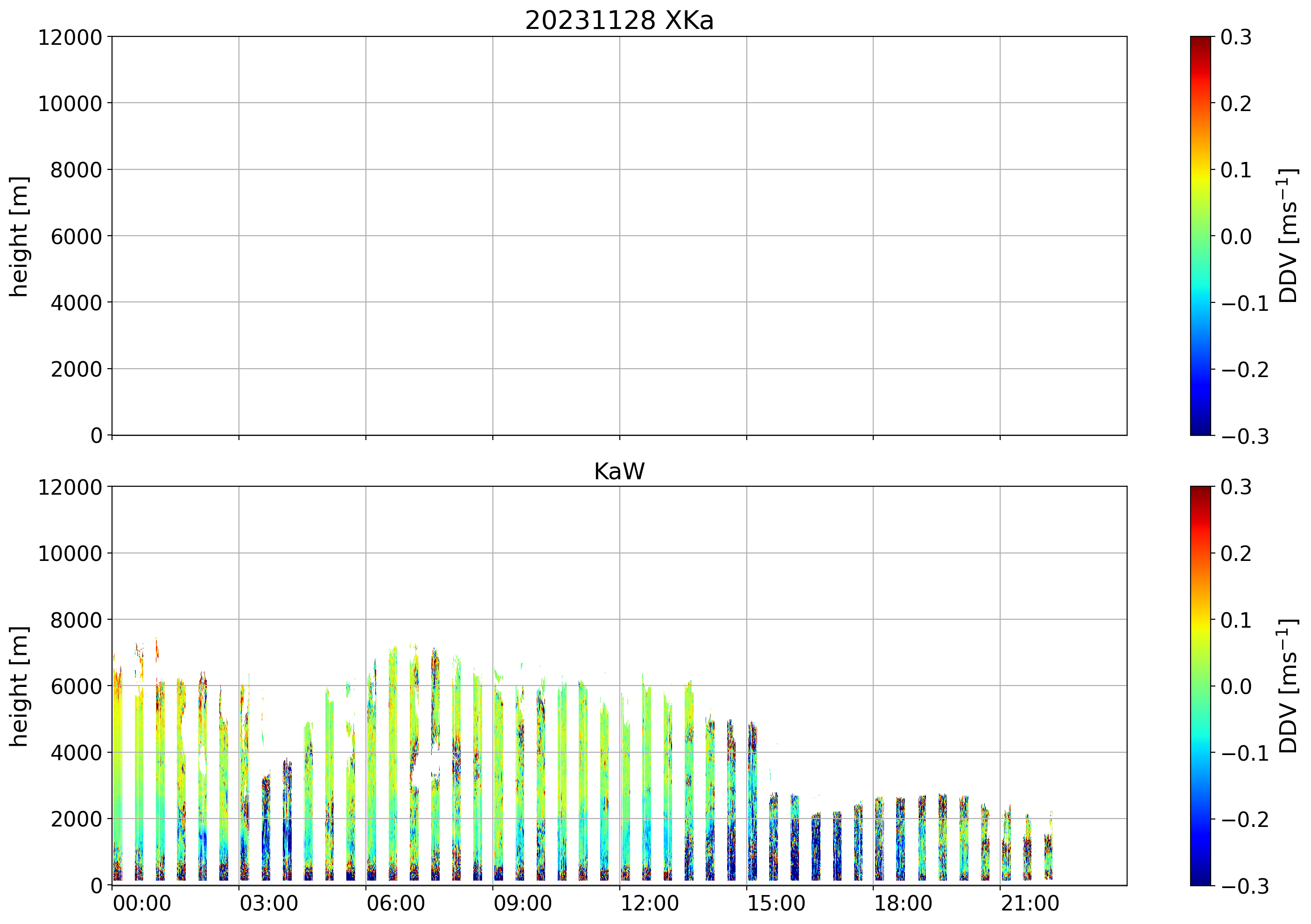Click the 0.0 tick on top colorbar
Viewport: 1311px width, 924px height.
click(x=1236, y=236)
